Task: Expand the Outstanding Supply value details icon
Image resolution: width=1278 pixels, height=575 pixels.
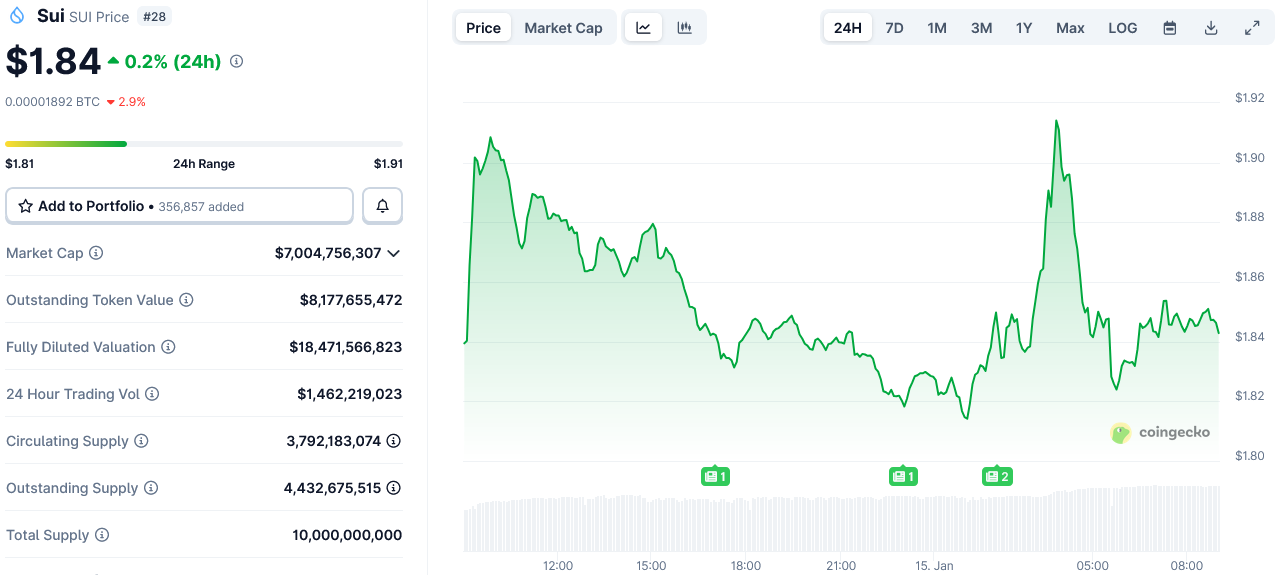Action: (x=394, y=488)
